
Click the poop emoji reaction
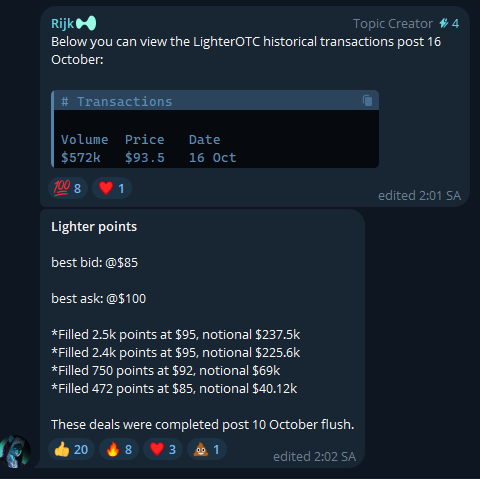click(207, 449)
